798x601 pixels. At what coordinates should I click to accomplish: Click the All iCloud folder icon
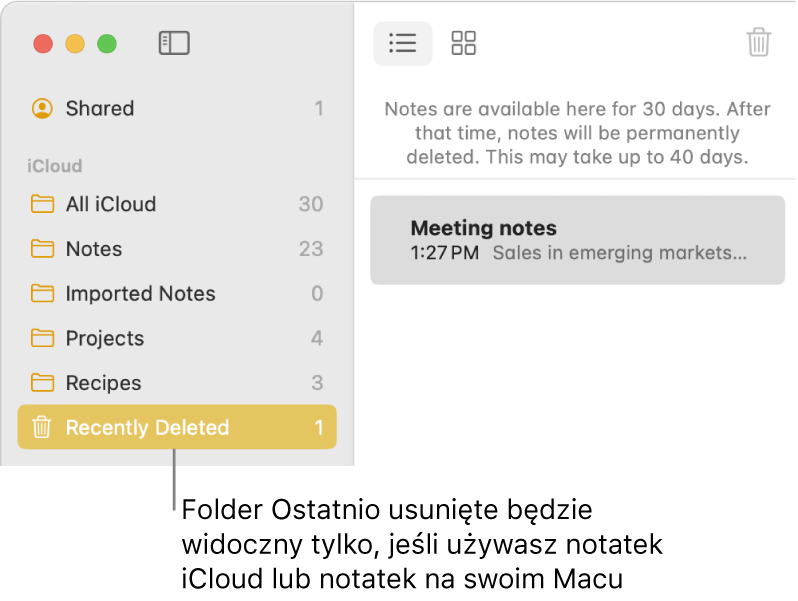[x=42, y=204]
